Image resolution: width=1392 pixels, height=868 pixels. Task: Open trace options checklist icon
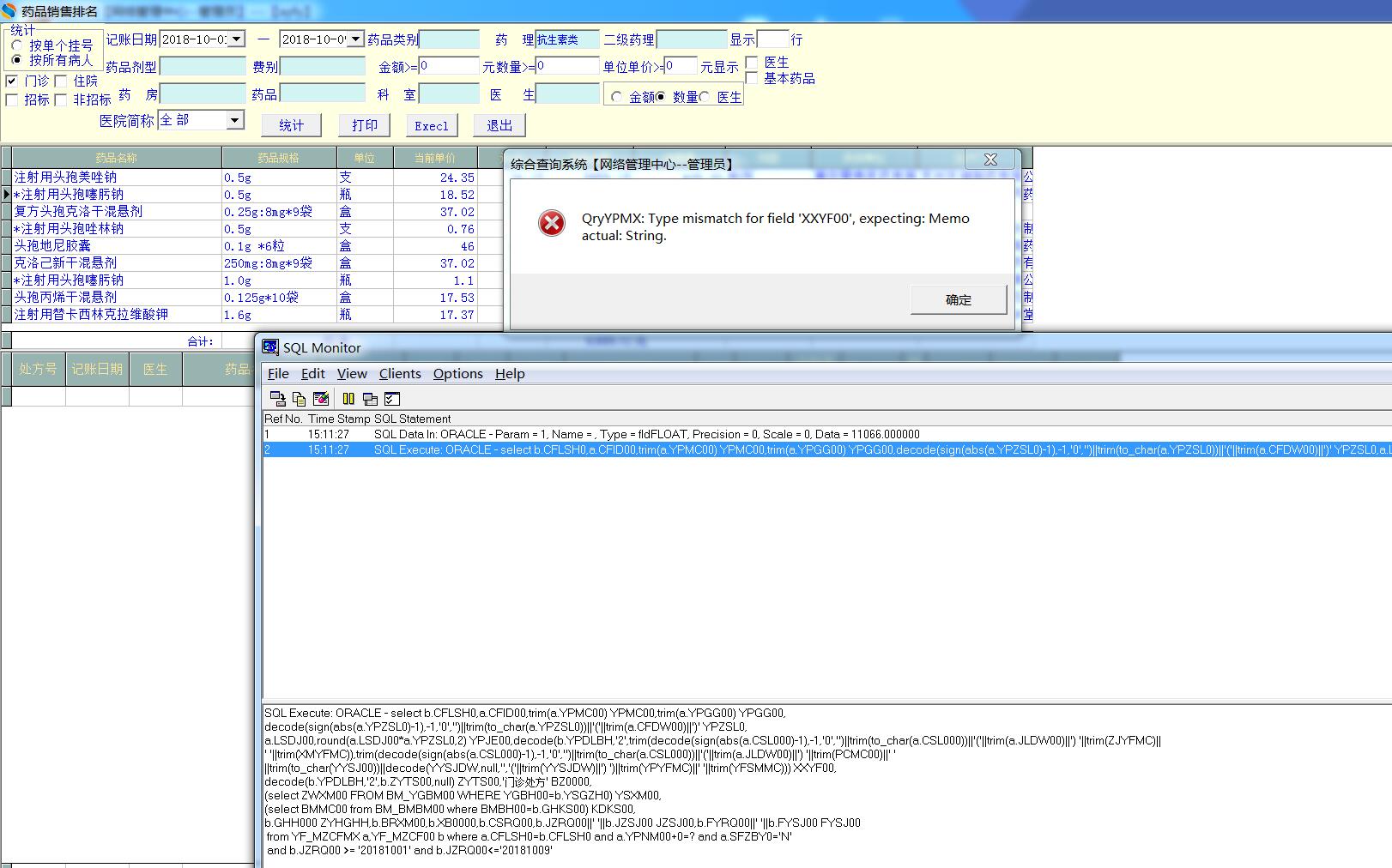coord(392,399)
